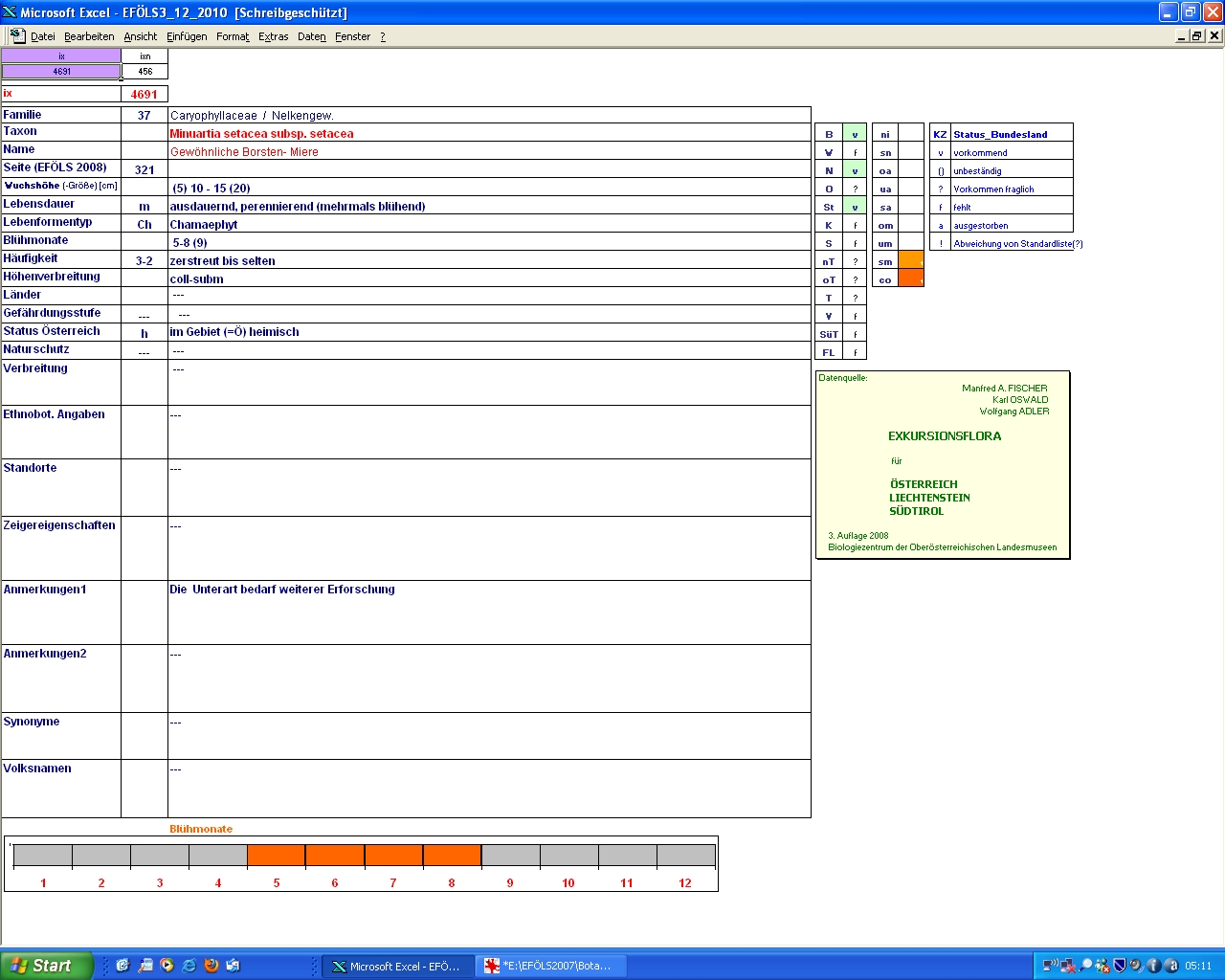This screenshot has height=980, width=1225.
Task: Click month label 12 under Blühmonate bar
Action: [x=685, y=883]
